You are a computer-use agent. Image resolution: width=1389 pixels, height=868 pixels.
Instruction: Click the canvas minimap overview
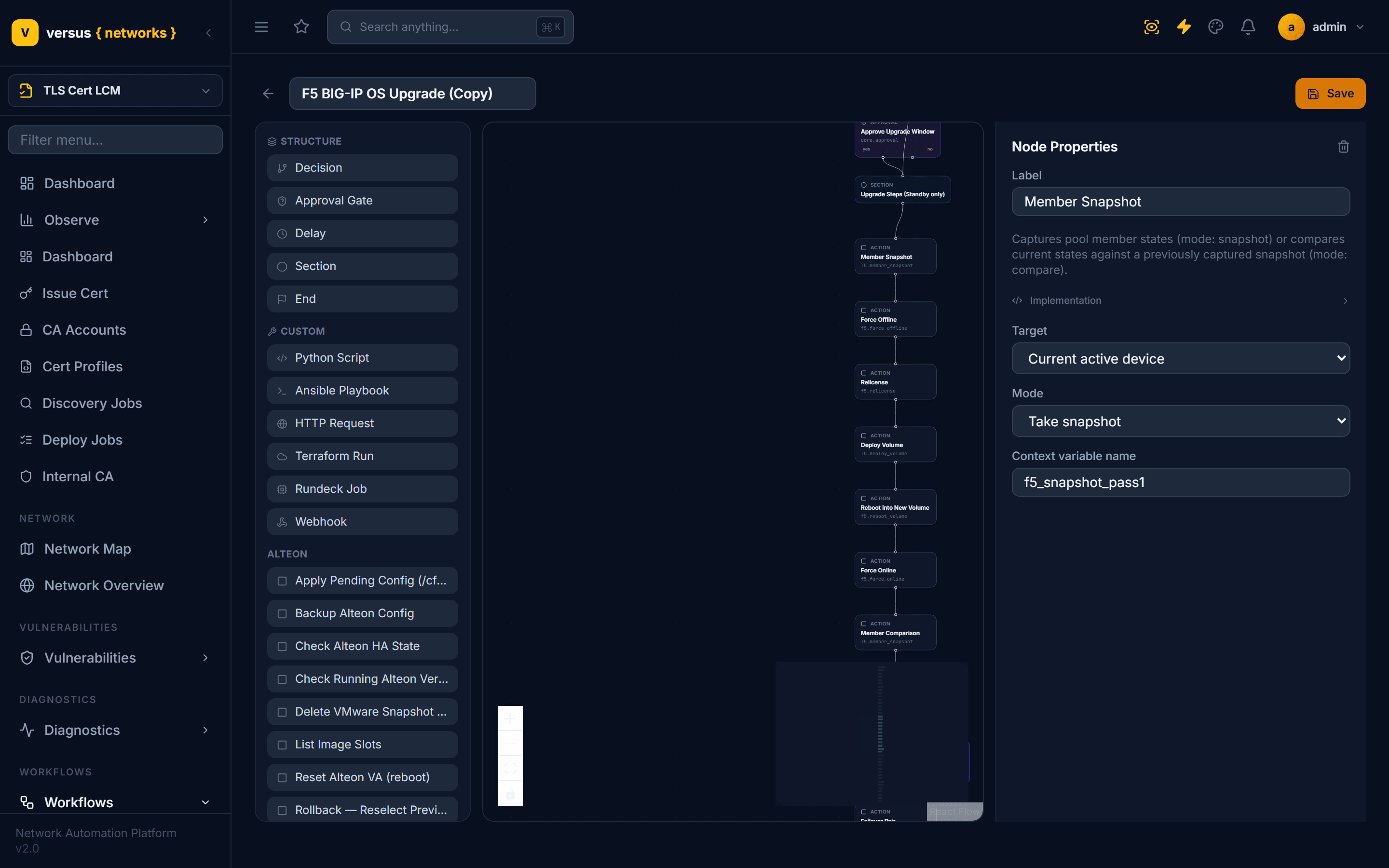[872, 733]
